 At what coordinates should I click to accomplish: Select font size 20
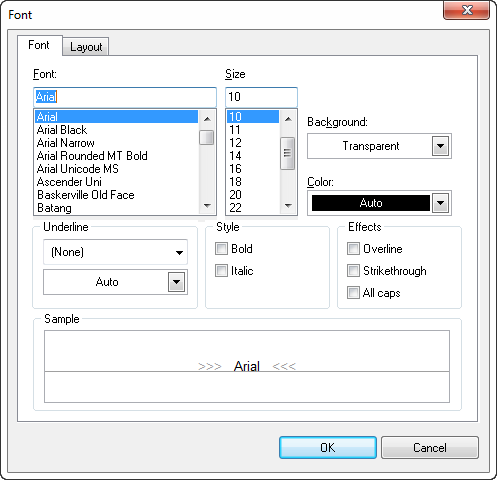[x=253, y=195]
